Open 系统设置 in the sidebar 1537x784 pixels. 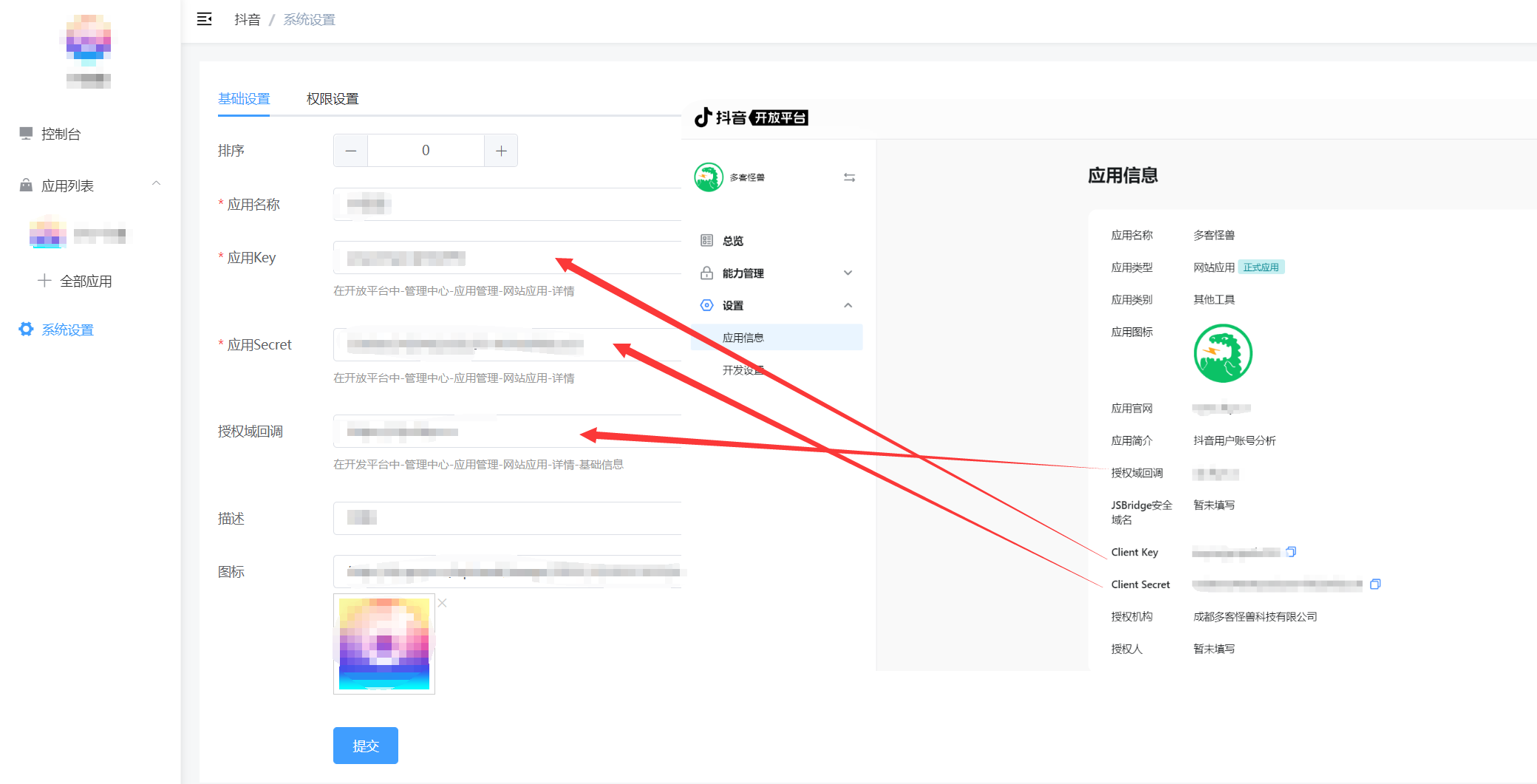(x=67, y=330)
